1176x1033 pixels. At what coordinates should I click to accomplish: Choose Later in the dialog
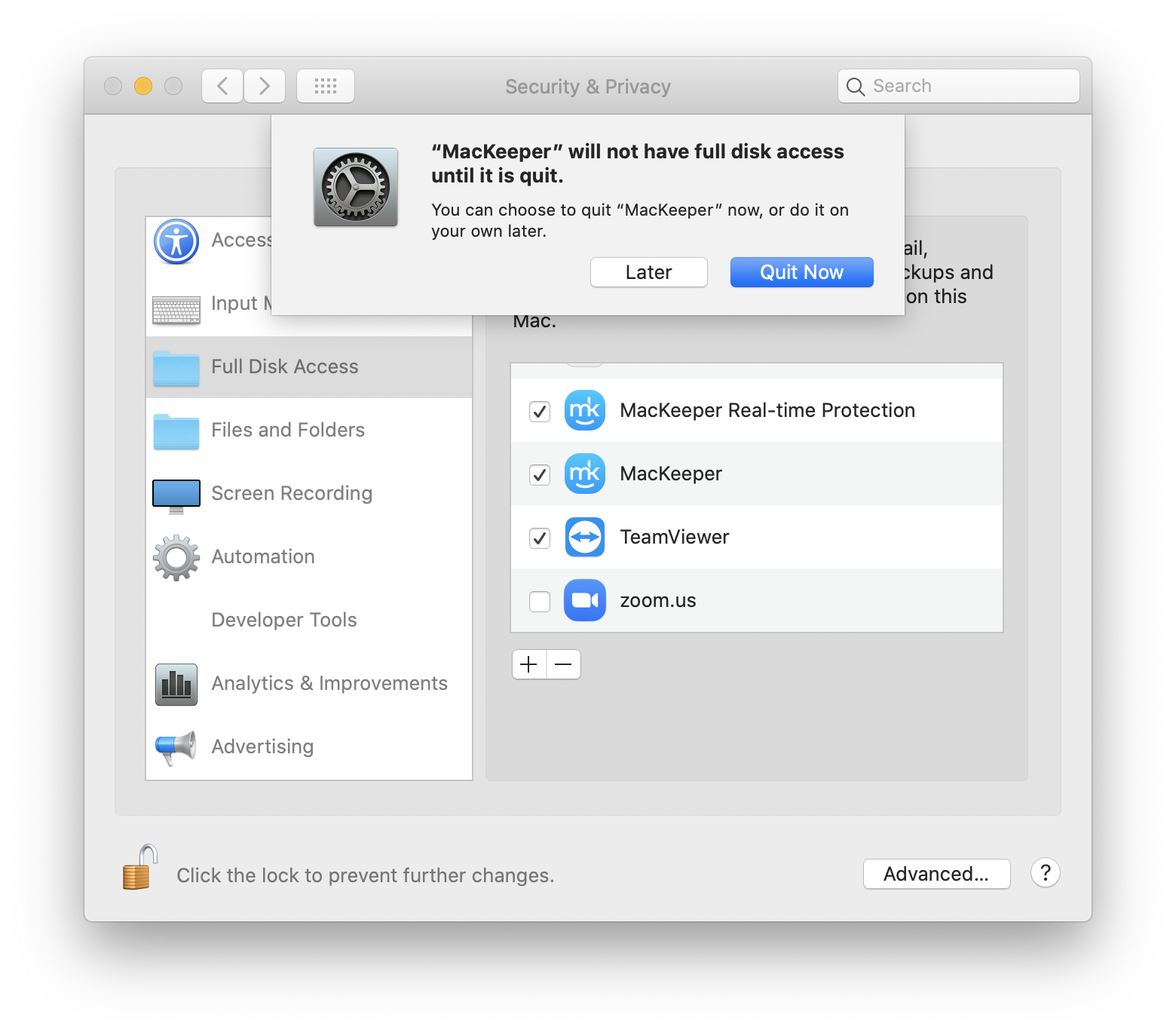tap(648, 272)
